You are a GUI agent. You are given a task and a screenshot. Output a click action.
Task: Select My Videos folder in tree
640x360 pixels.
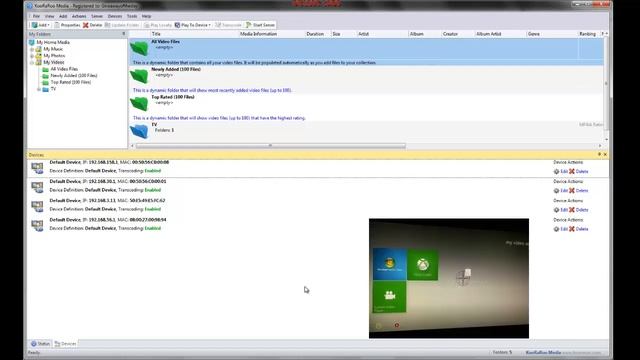pyautogui.click(x=54, y=62)
